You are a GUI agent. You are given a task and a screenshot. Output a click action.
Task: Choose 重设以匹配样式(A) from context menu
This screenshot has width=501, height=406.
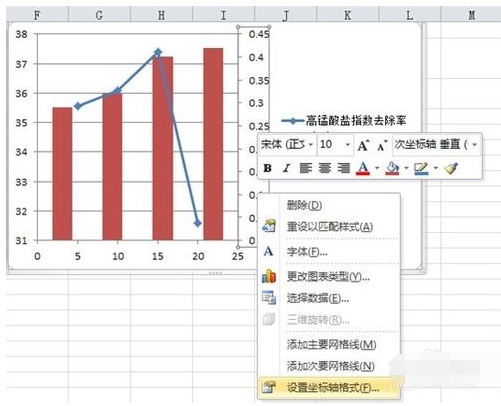tap(329, 227)
